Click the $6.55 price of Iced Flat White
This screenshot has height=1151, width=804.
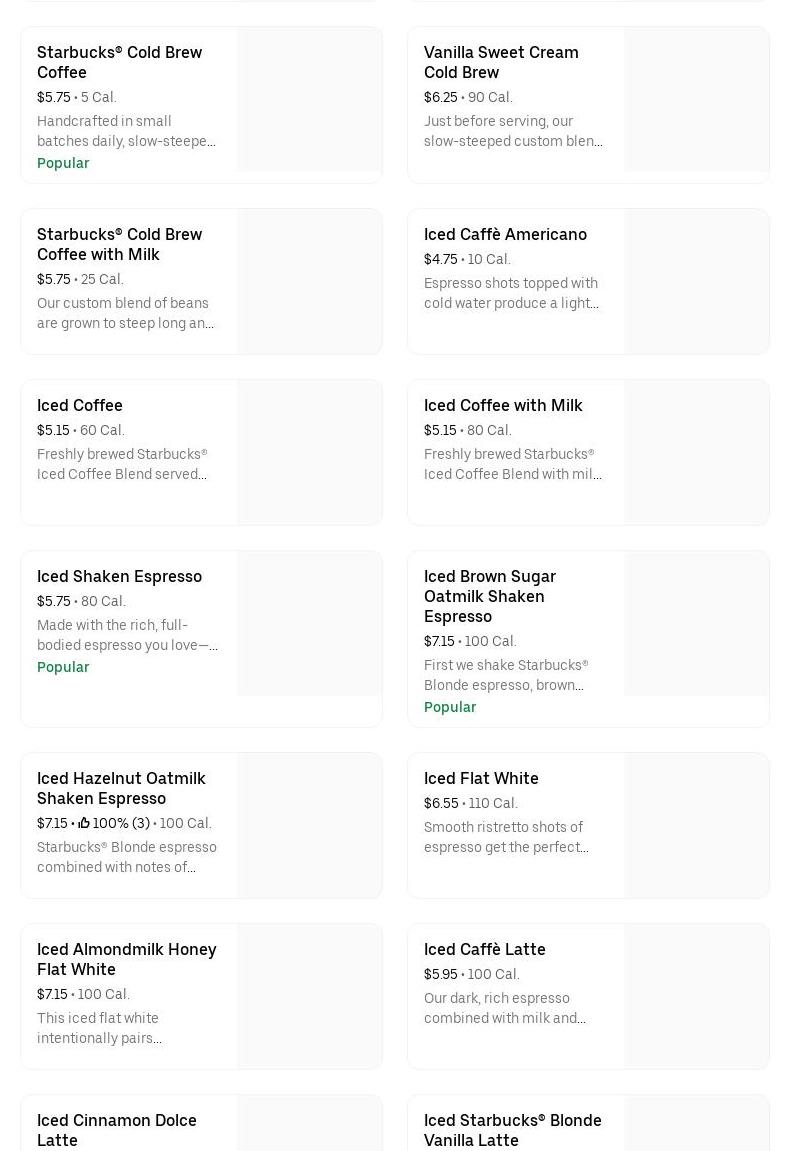441,803
